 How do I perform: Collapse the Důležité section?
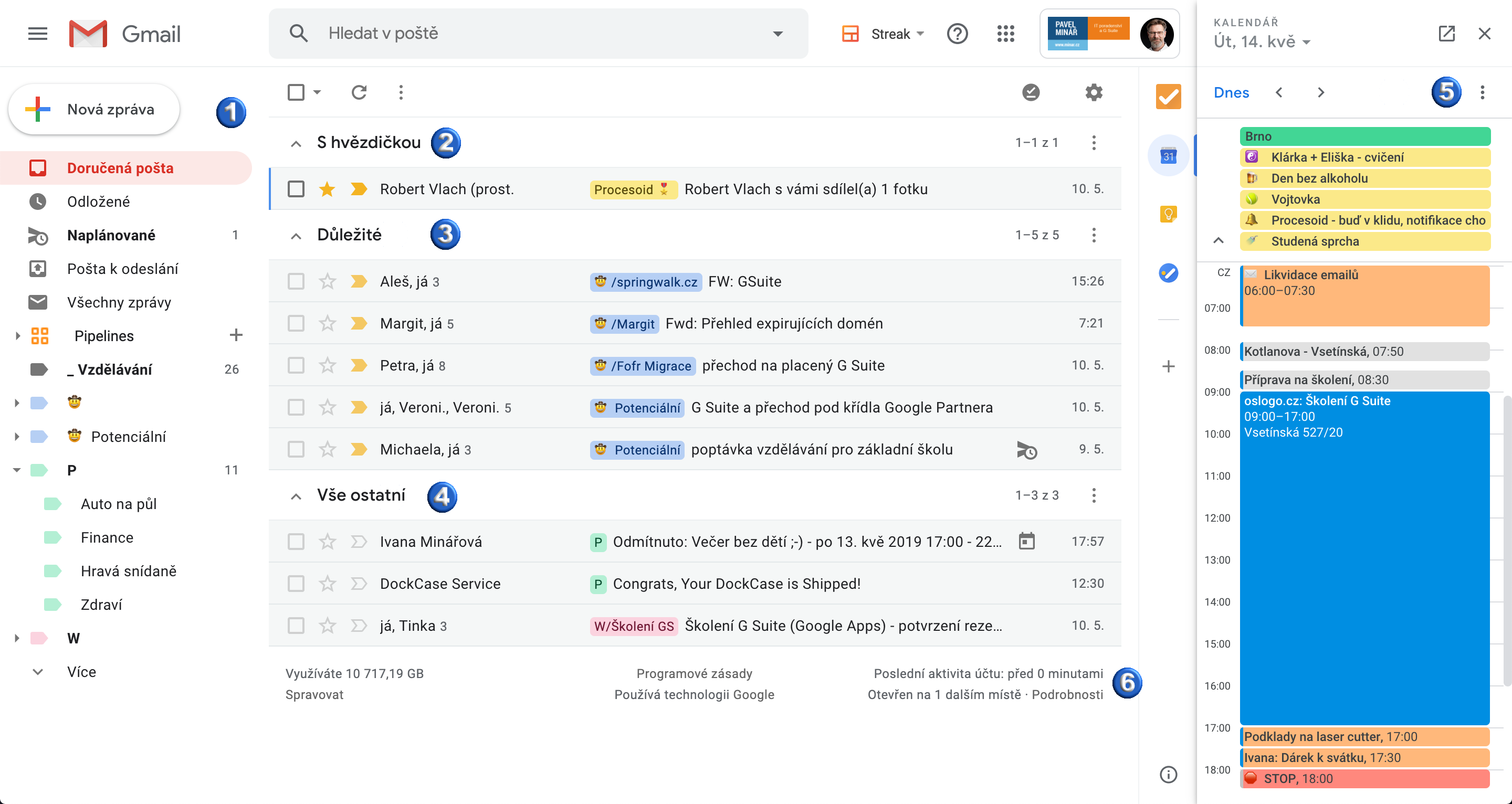tap(296, 236)
